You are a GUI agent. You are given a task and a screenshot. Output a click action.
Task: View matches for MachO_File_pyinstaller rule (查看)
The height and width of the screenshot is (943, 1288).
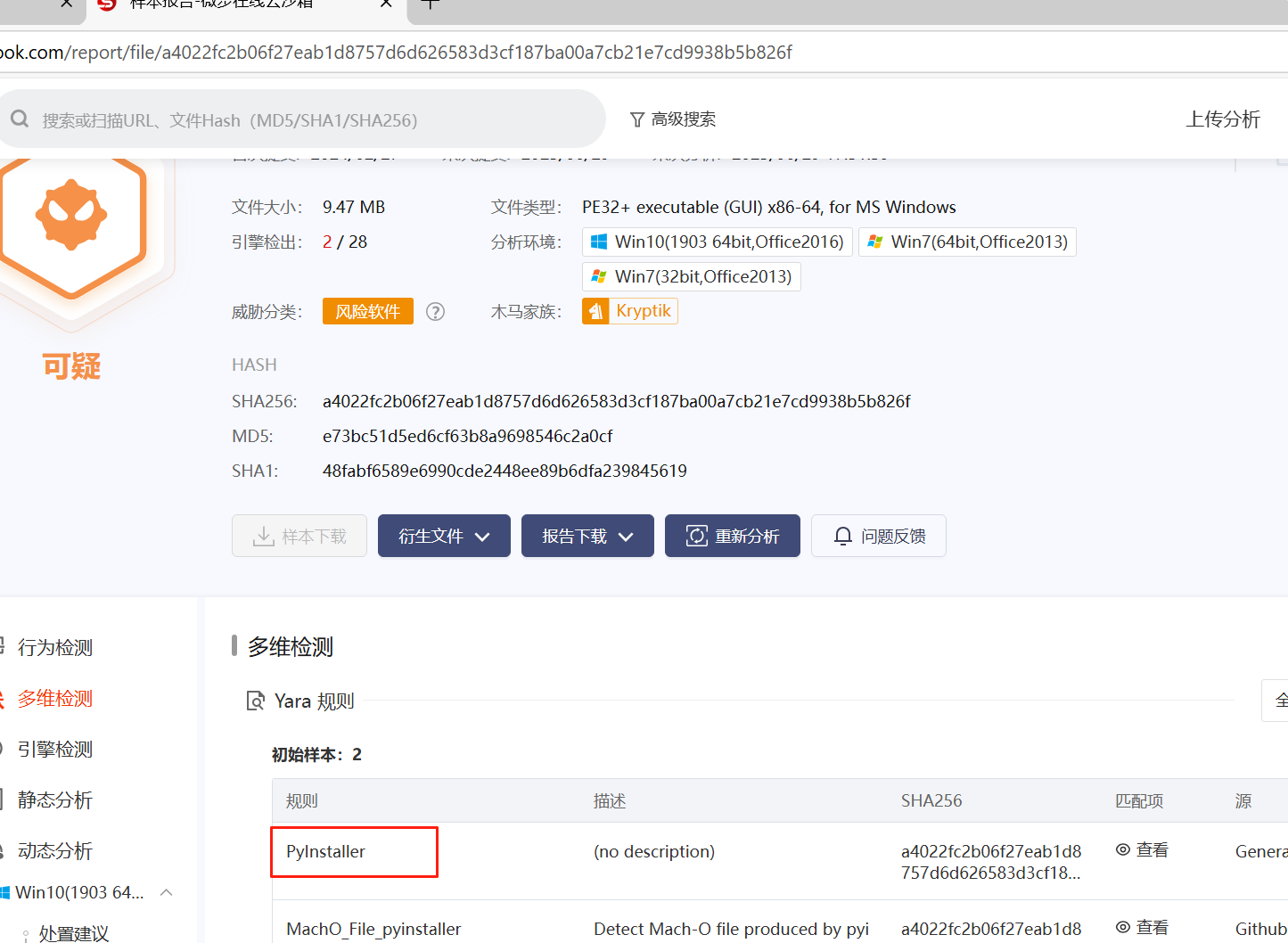(x=1142, y=927)
